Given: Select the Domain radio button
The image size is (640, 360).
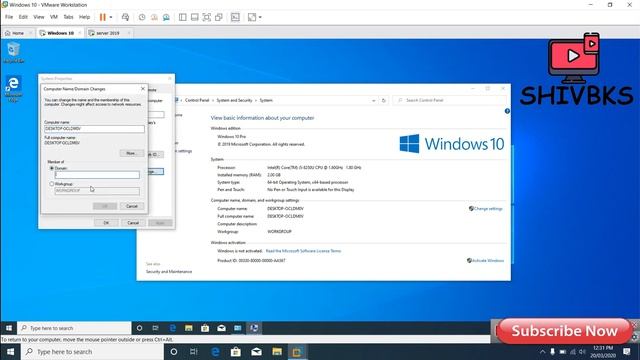Looking at the screenshot, I should click(x=52, y=168).
